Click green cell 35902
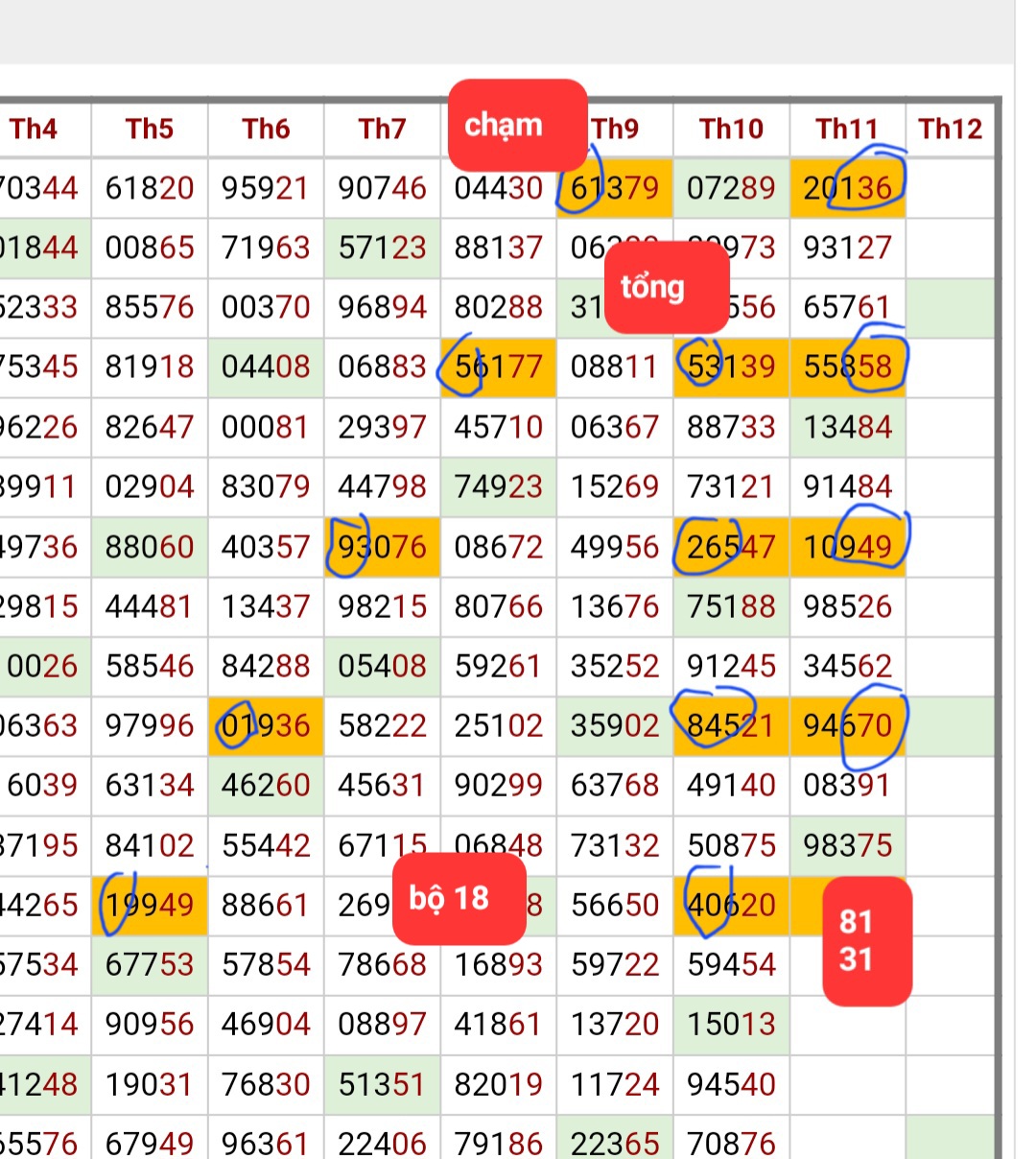 tap(615, 725)
